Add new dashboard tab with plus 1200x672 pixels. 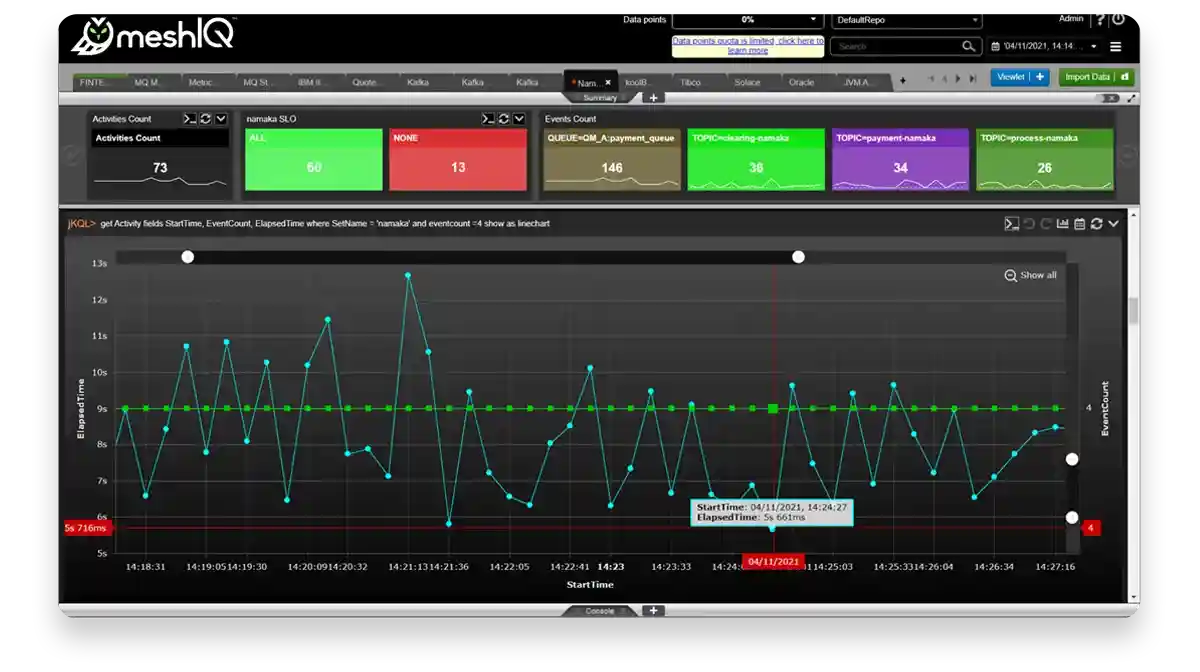tap(903, 81)
